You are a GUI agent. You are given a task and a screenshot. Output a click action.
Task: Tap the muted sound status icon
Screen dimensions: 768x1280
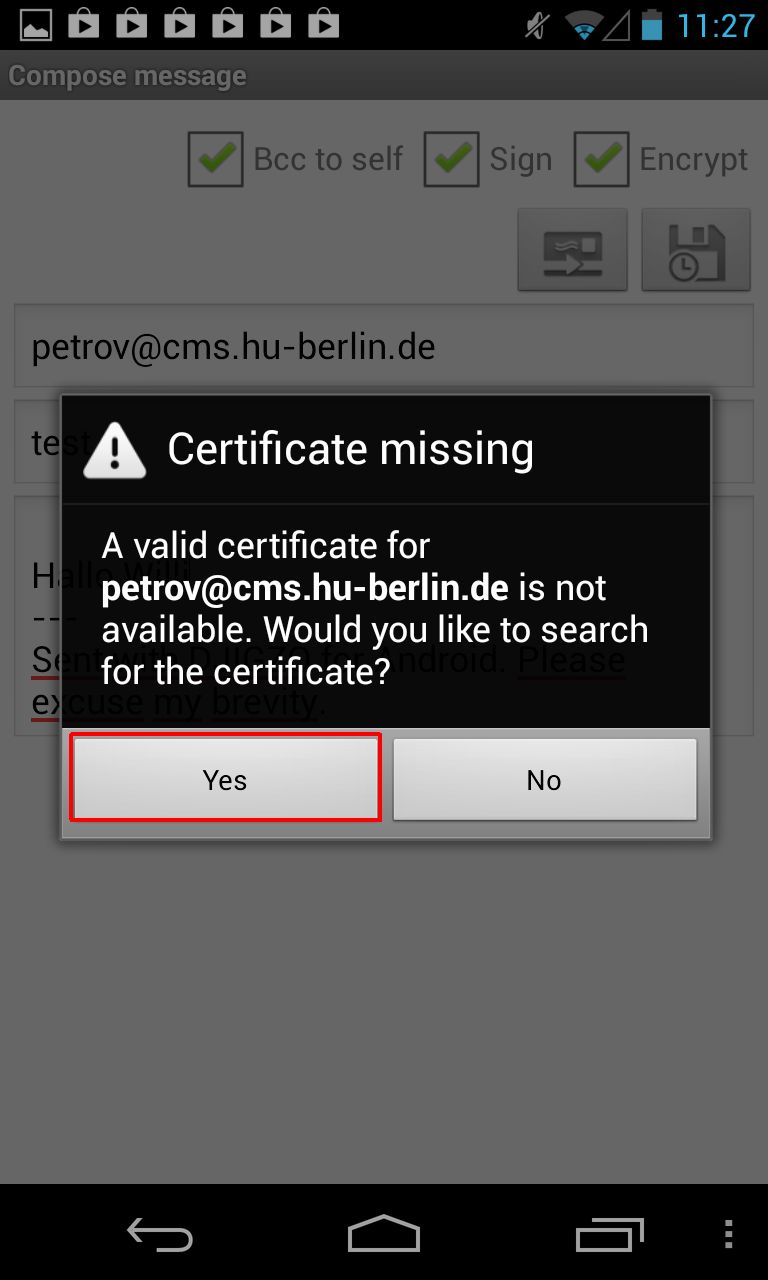tap(538, 25)
